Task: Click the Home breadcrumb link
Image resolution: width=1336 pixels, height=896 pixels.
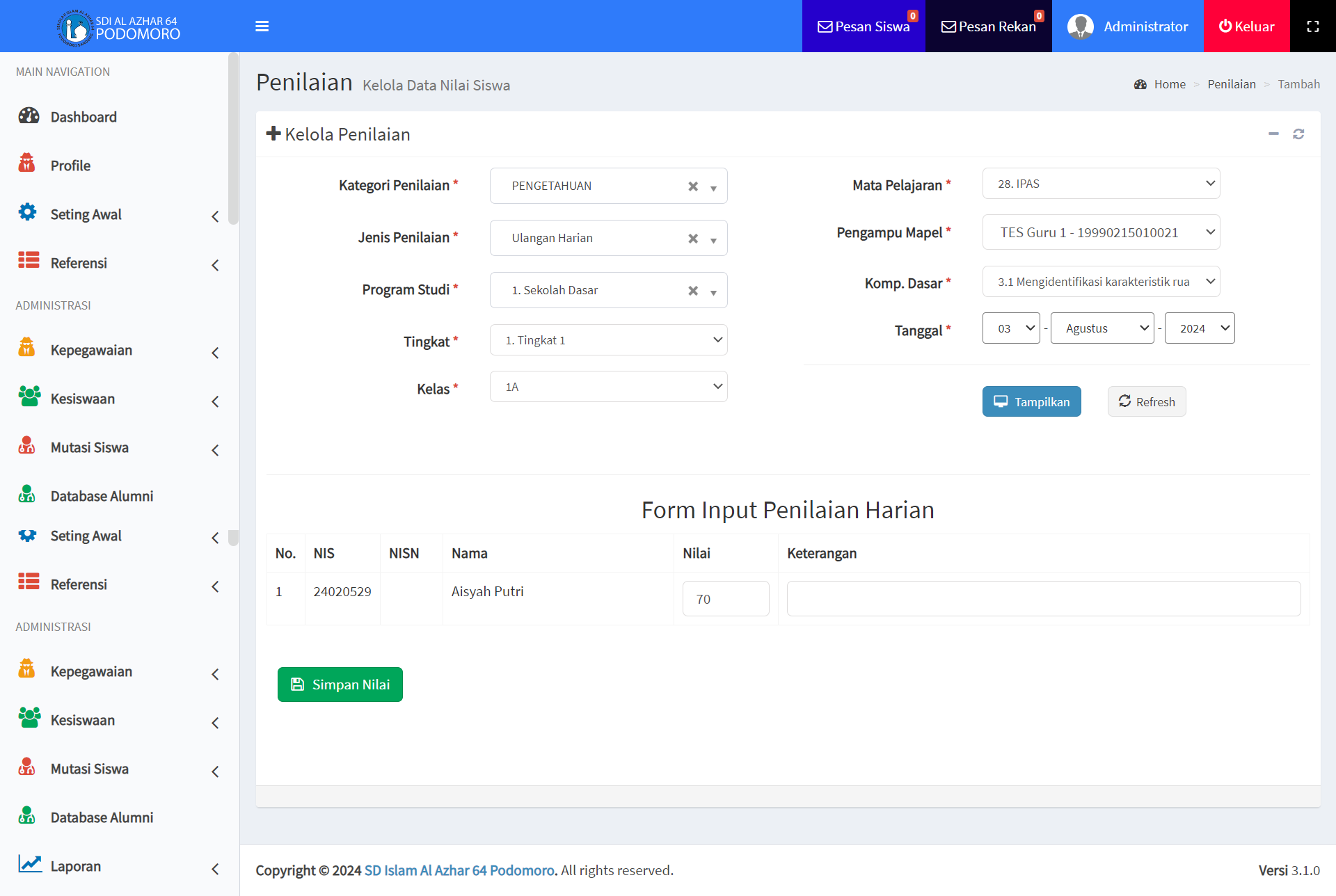Action: 1169,84
